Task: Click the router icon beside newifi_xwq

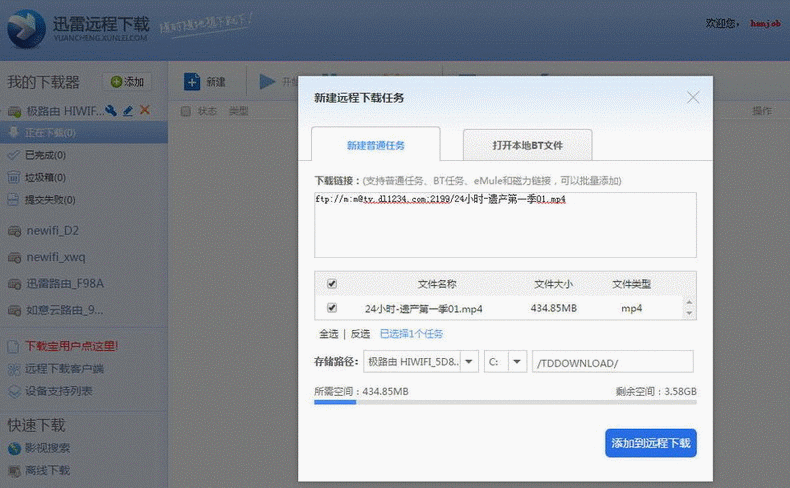Action: point(14,257)
